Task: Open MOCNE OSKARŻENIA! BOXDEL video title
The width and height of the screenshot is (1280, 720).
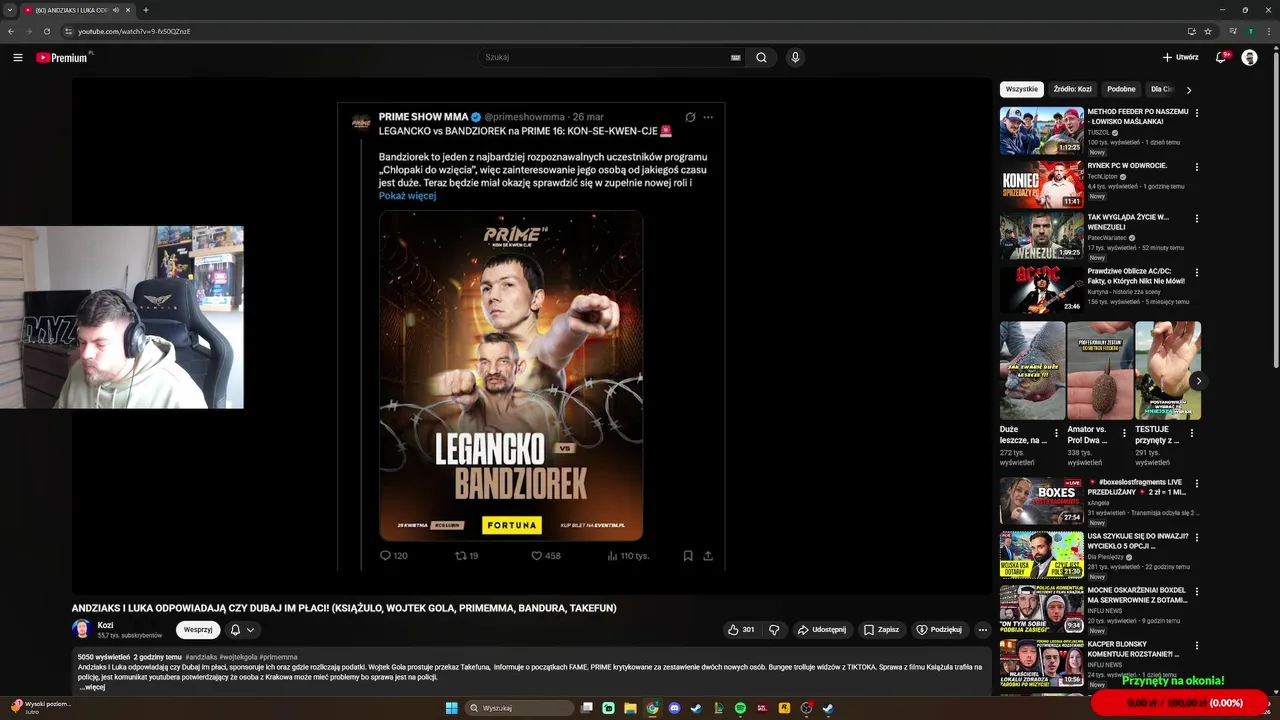Action: point(1137,595)
